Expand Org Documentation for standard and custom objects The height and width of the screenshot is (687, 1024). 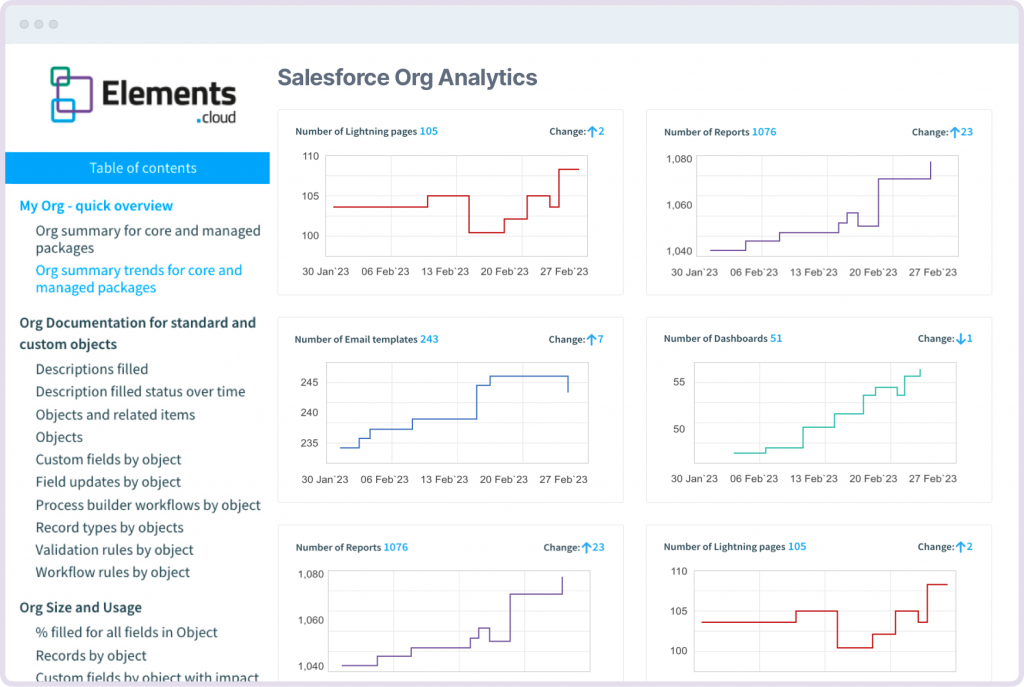(138, 333)
